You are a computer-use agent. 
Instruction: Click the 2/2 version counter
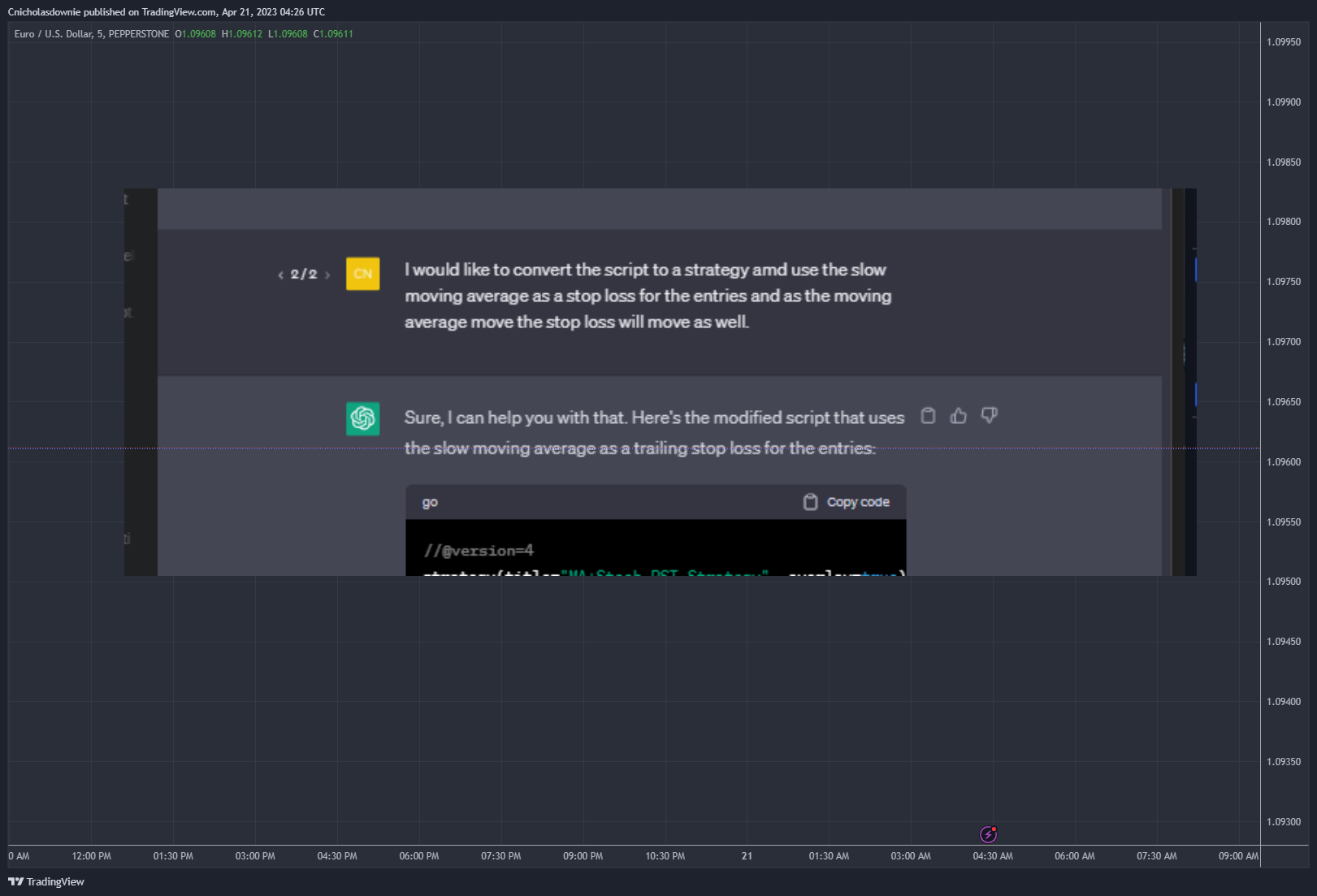click(x=304, y=275)
